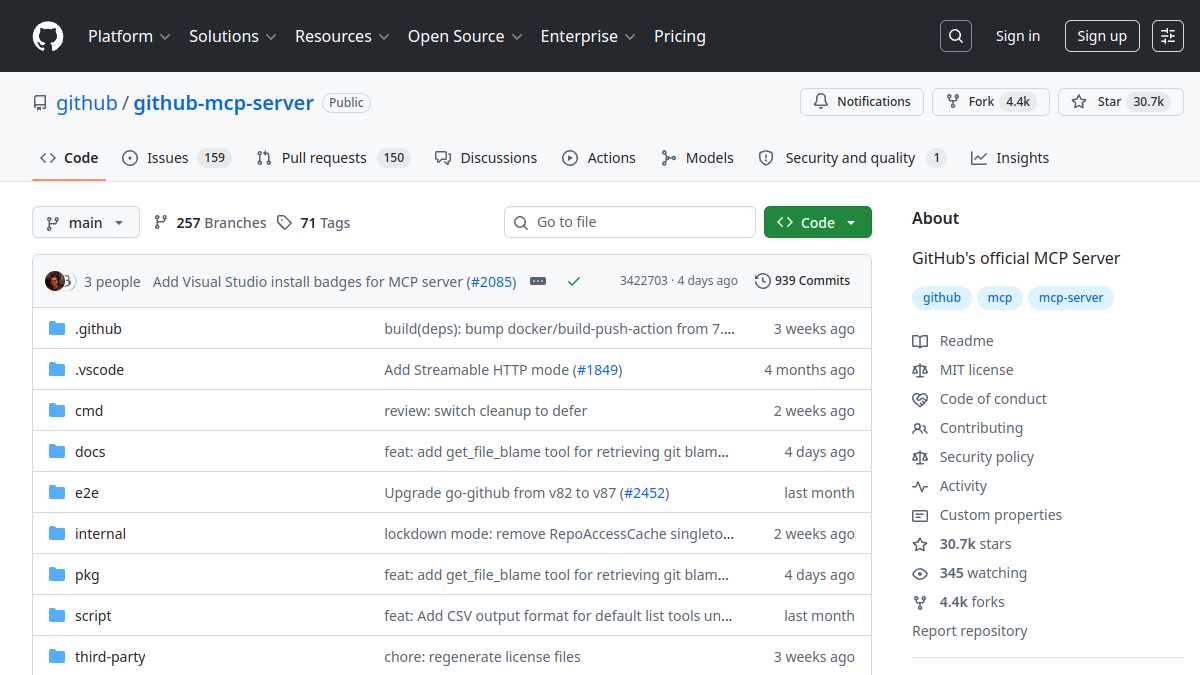Click the Notifications button
The height and width of the screenshot is (675, 1200).
tap(862, 102)
